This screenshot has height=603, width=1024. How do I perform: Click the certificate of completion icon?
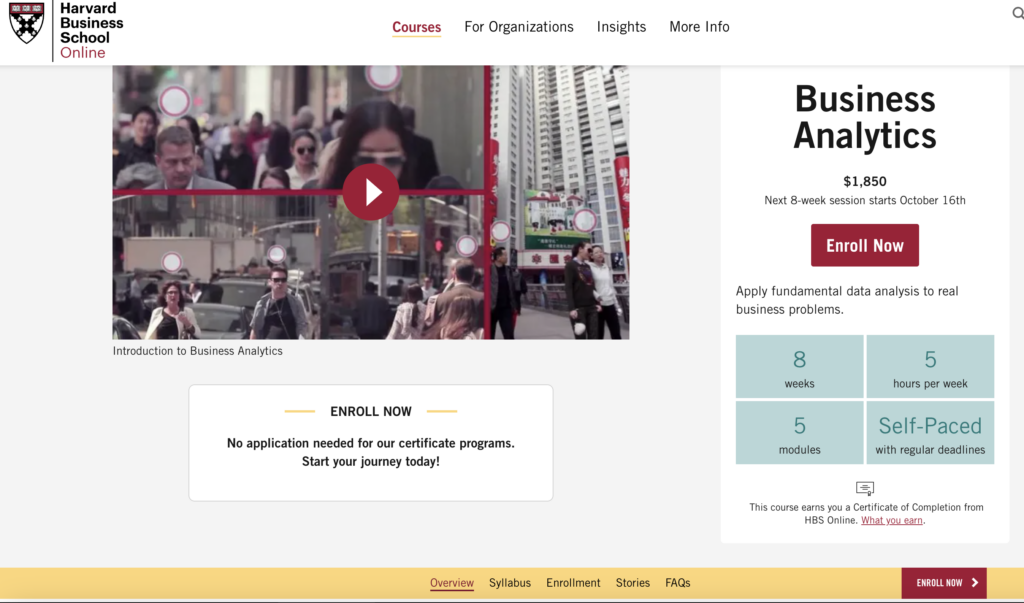[864, 488]
